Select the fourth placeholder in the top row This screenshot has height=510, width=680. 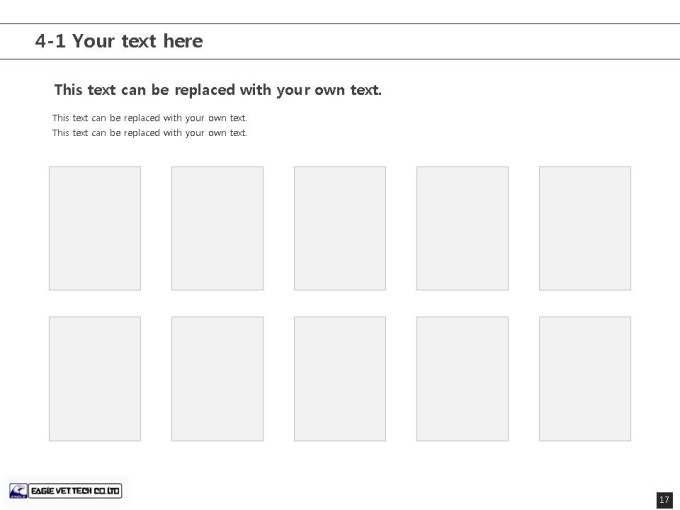coord(462,228)
